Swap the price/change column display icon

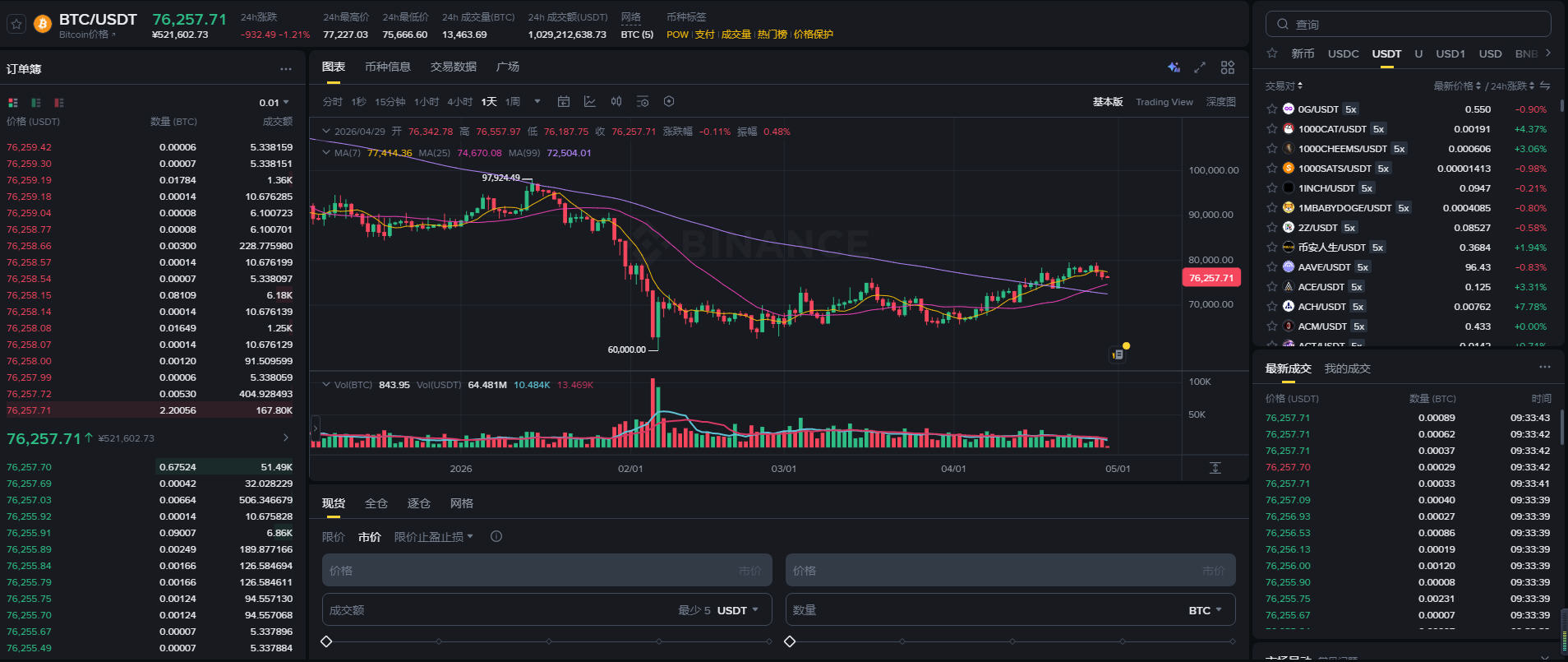pos(1545,86)
